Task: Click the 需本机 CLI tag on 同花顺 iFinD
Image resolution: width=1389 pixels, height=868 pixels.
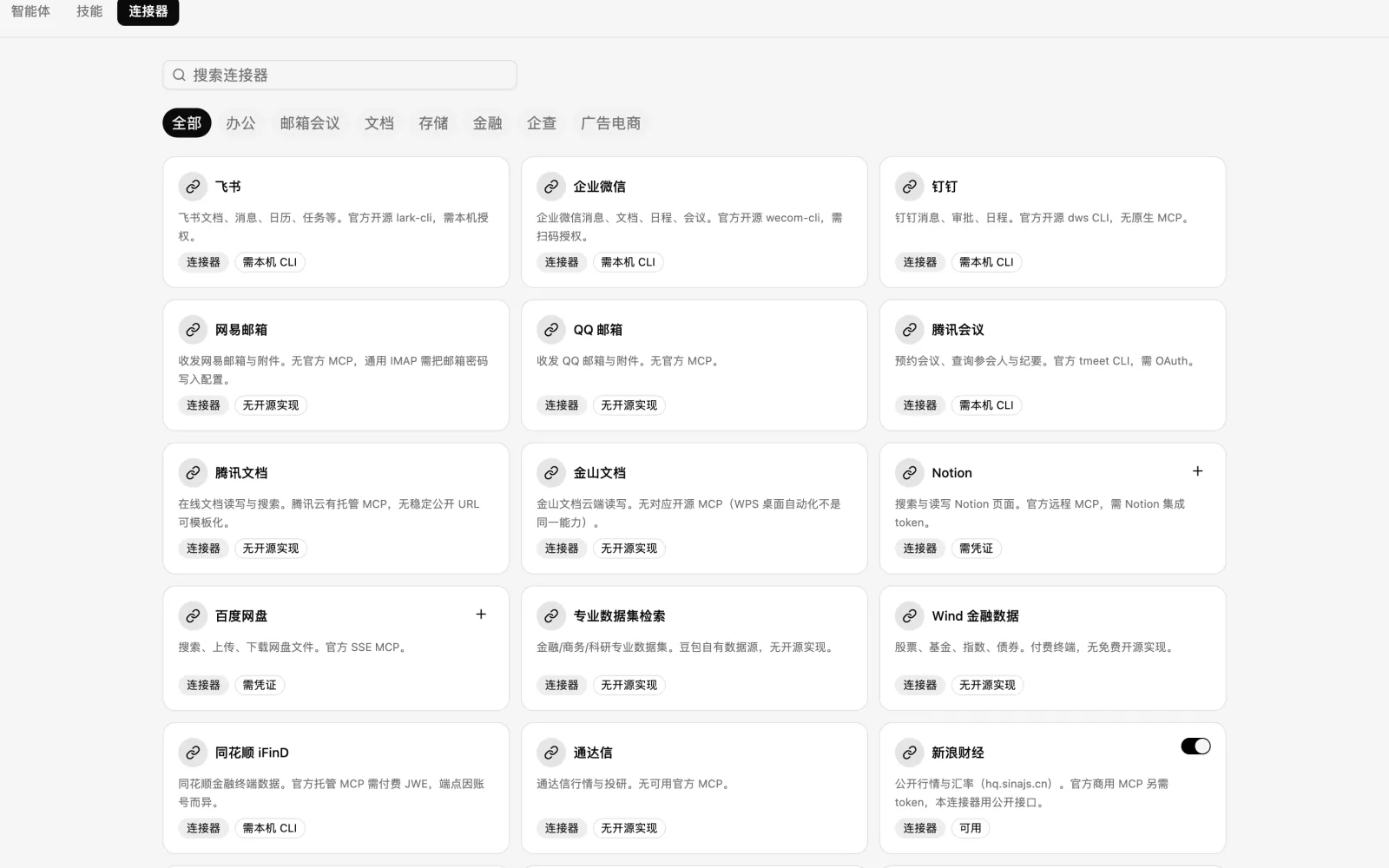Action: tap(270, 828)
